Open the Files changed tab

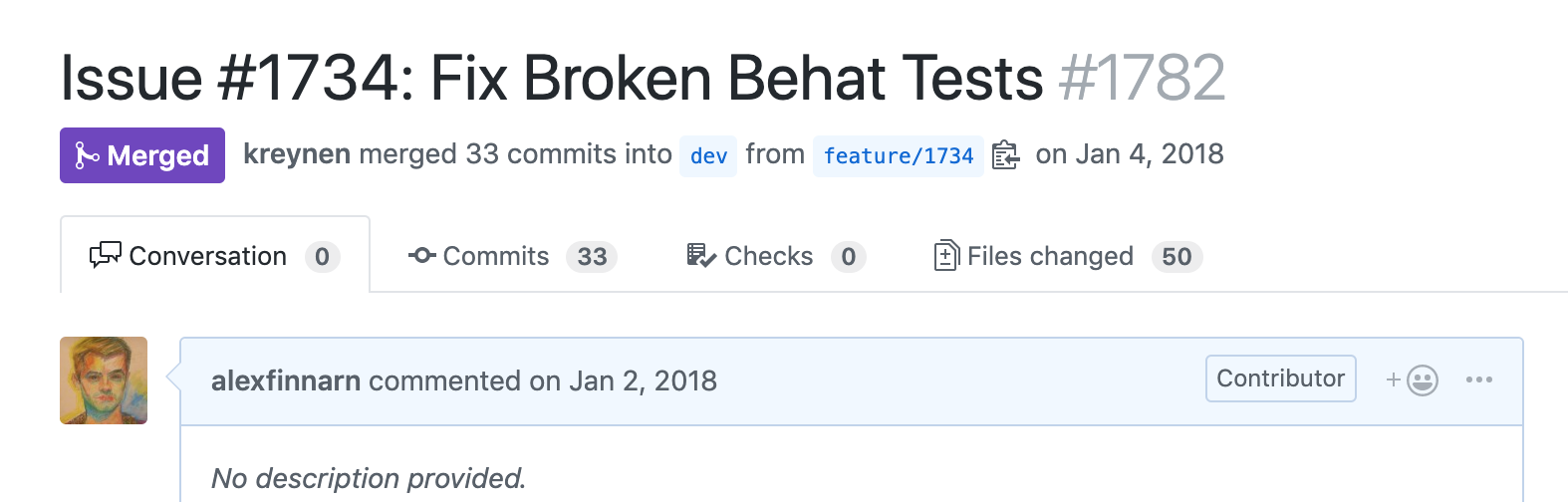click(x=1050, y=256)
